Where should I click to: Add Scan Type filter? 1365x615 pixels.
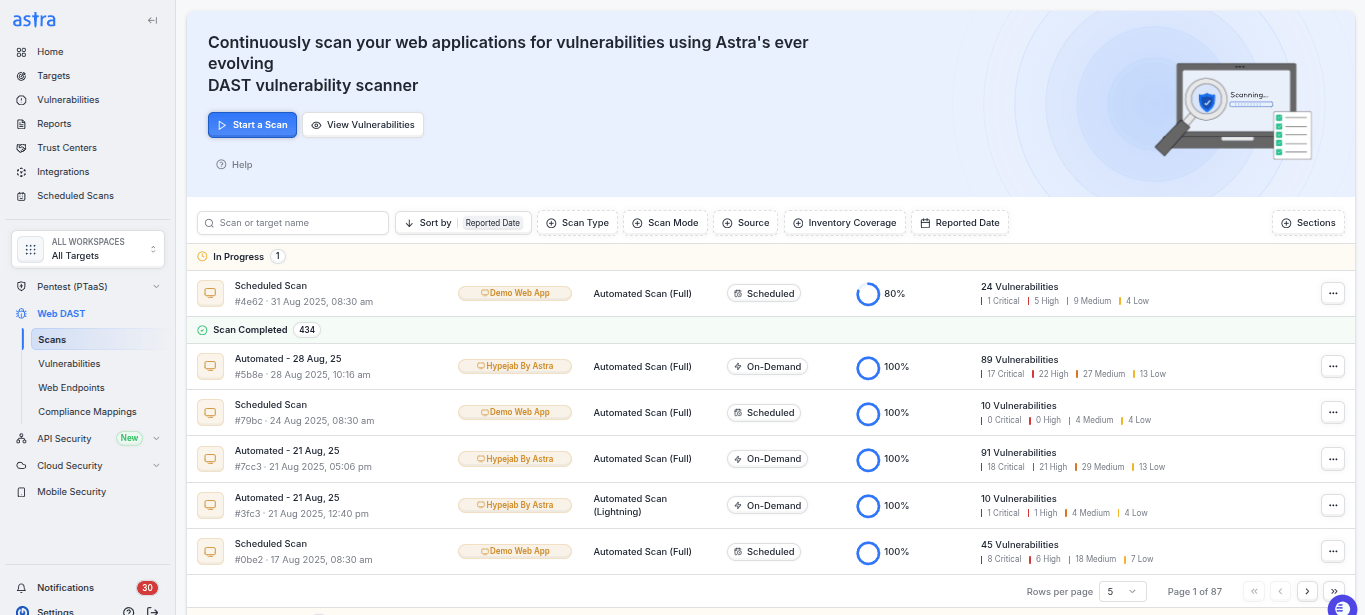click(577, 223)
